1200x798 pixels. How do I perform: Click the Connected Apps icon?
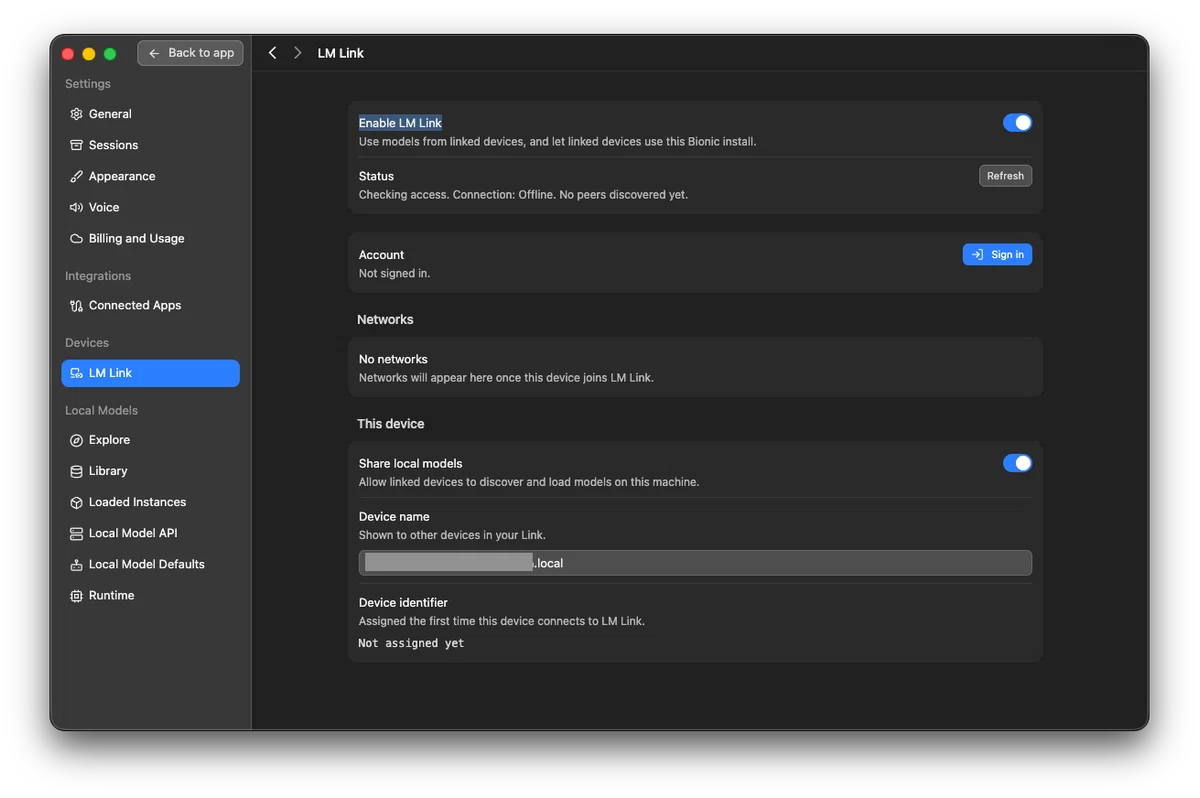coord(76,305)
